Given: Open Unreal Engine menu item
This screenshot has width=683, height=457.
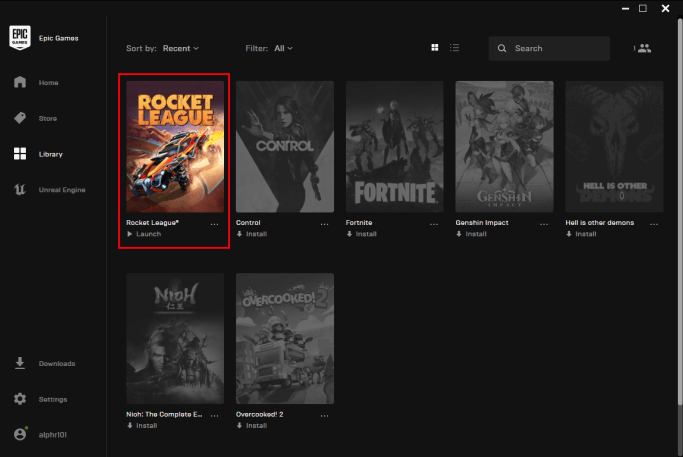Looking at the screenshot, I should 62,190.
